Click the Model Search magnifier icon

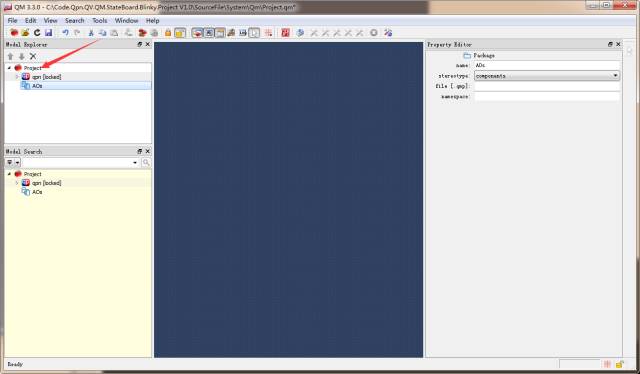(146, 163)
